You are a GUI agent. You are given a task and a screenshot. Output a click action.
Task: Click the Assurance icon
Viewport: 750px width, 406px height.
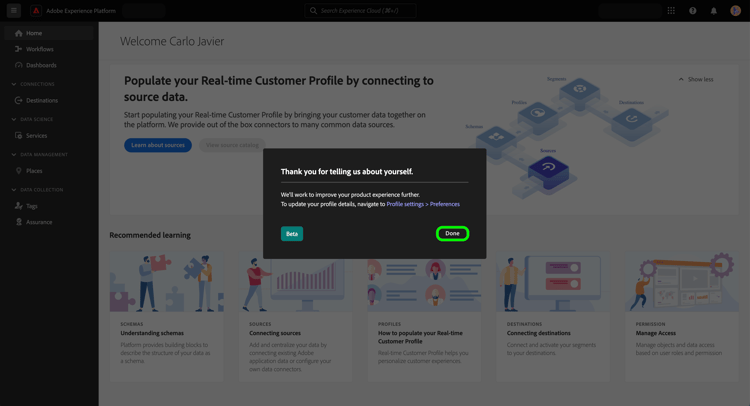[19, 222]
